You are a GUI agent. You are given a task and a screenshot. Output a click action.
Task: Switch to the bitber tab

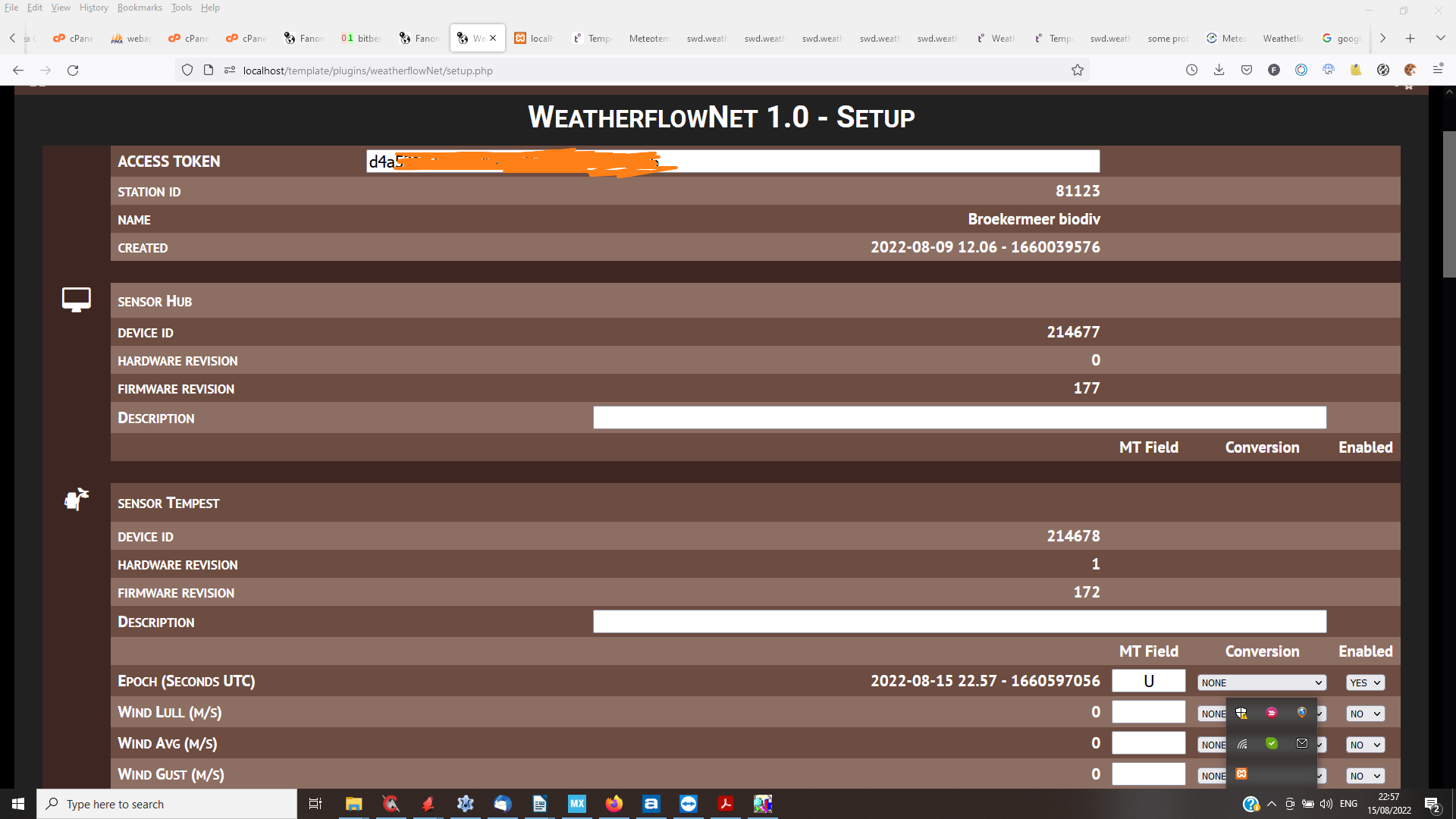[362, 38]
